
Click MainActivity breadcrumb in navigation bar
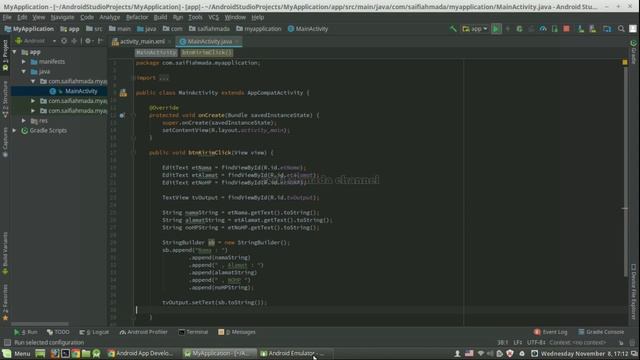tap(308, 29)
